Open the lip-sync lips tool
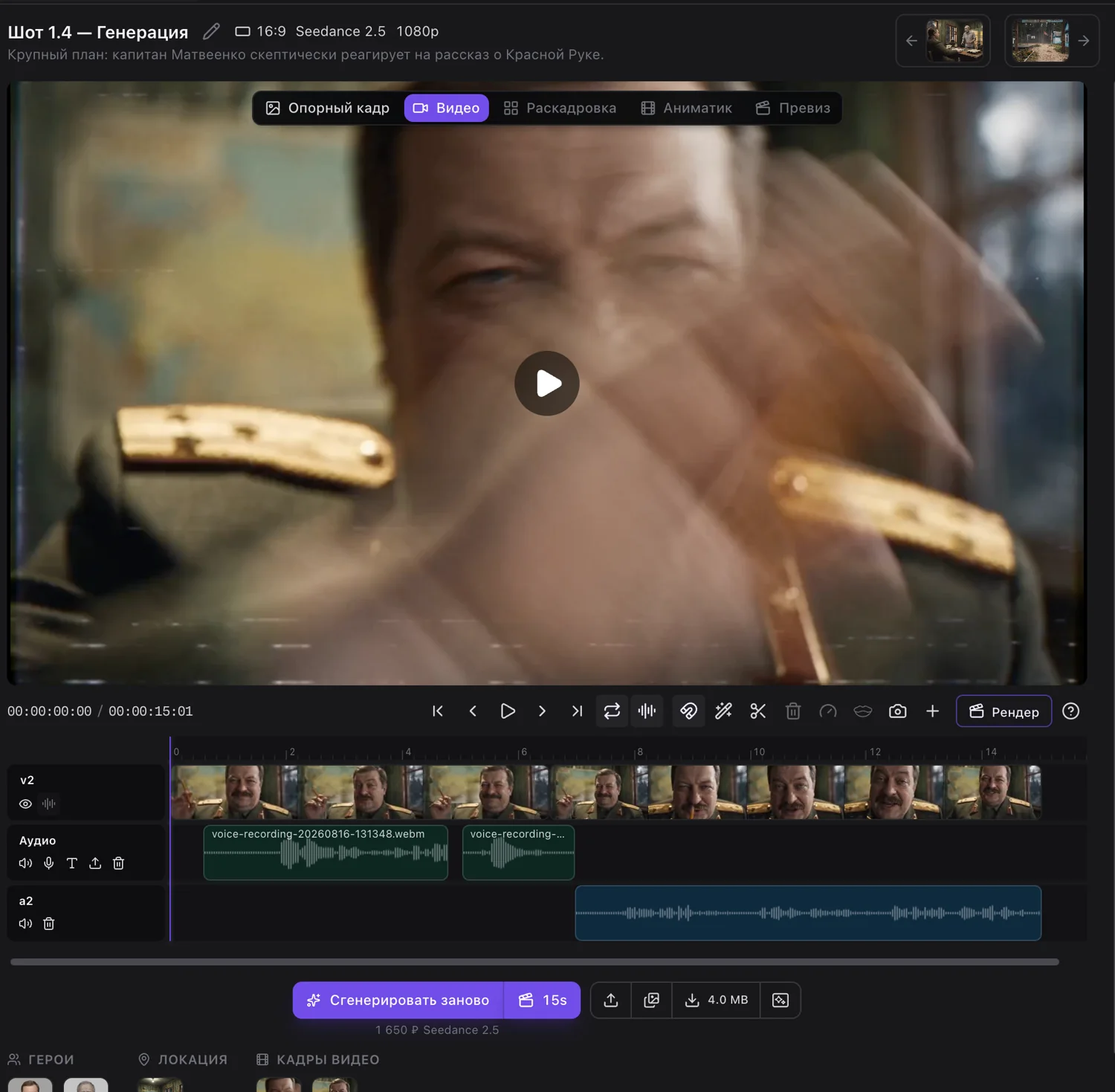1115x1092 pixels. 863,711
